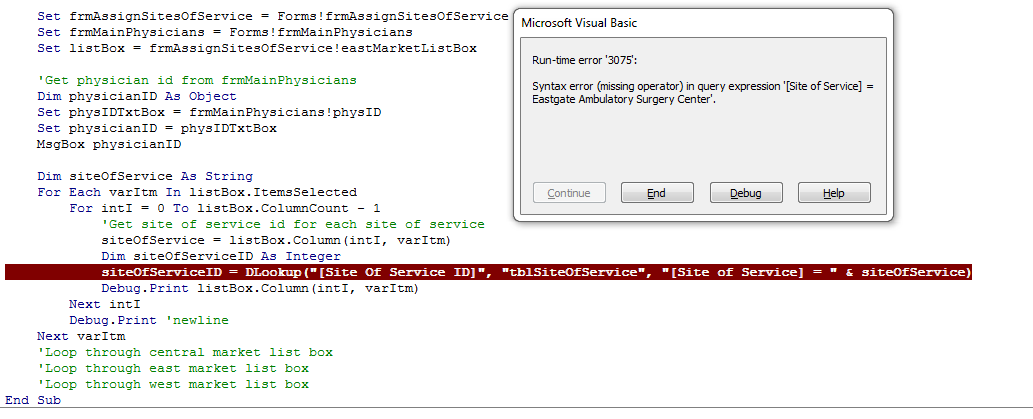Image resolution: width=1033 pixels, height=419 pixels.
Task: Click the 'Loop through central market list box' comment
Action: [185, 352]
